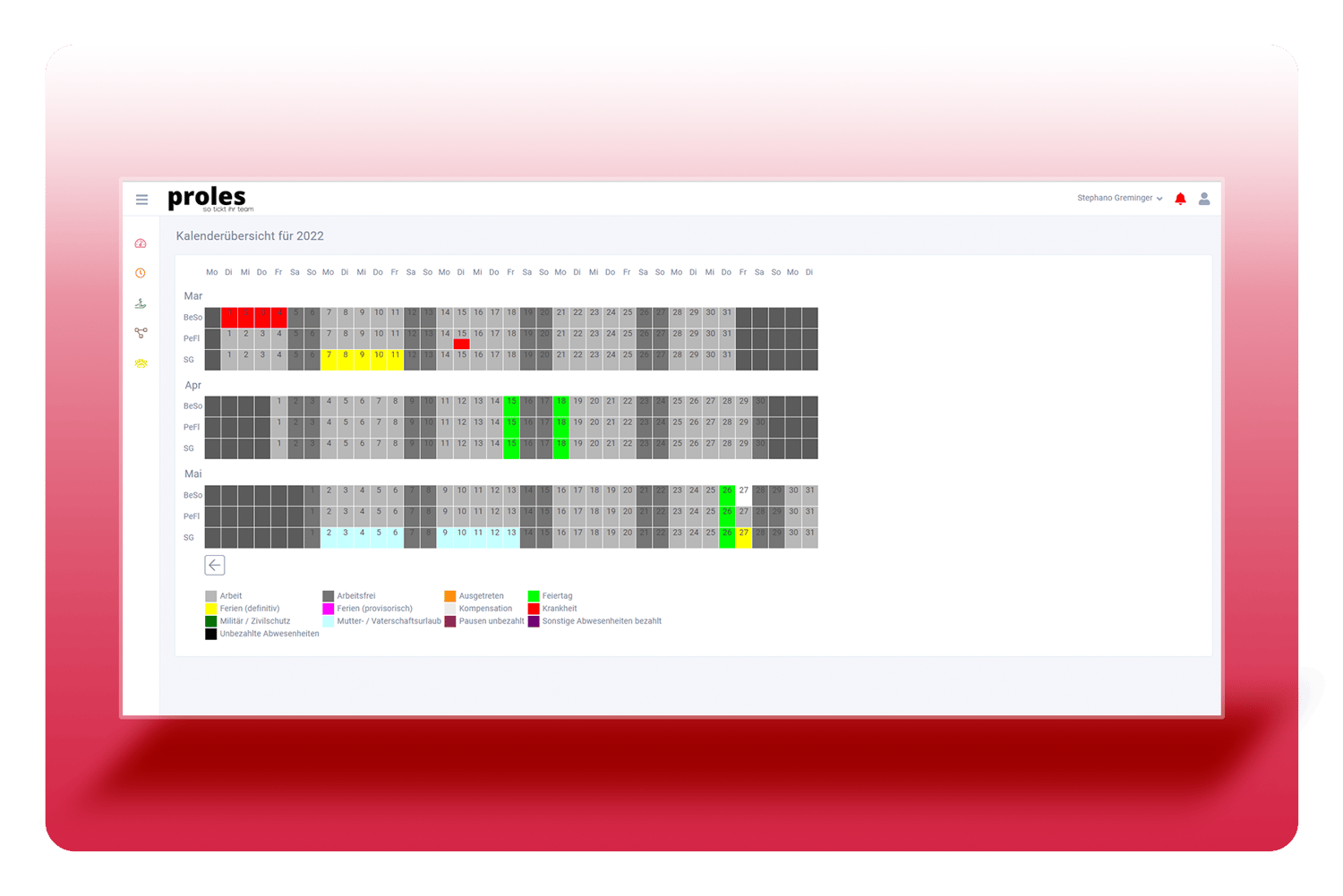
Task: Open the clock time-tracking sidebar icon
Action: [141, 273]
